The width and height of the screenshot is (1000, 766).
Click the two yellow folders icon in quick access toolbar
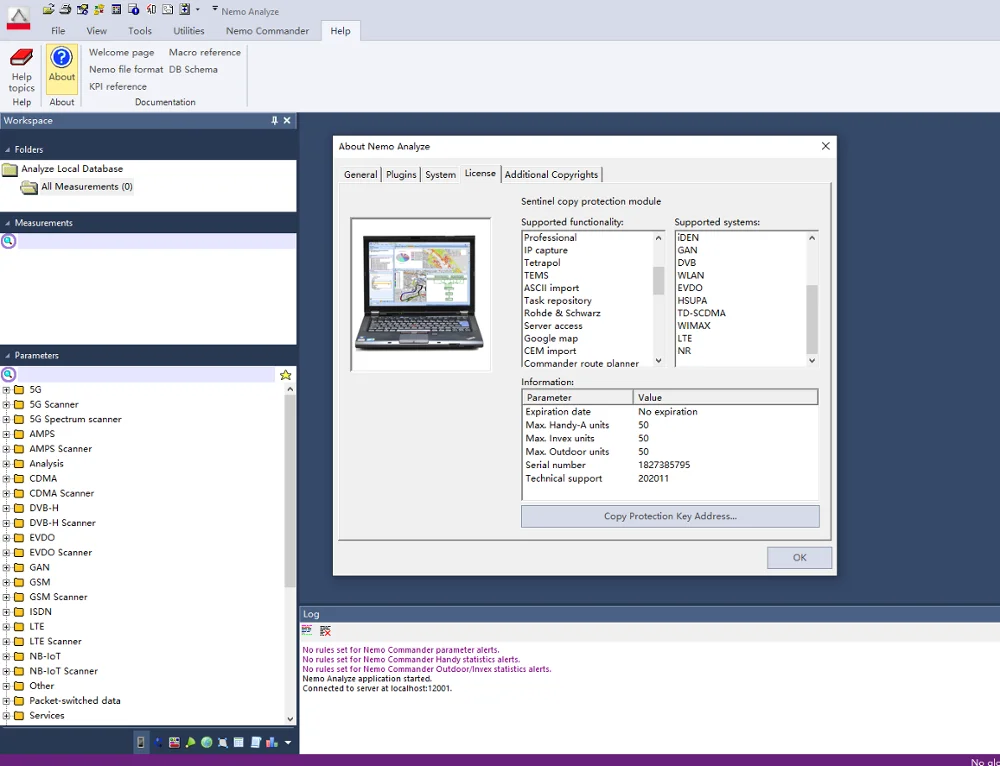(x=99, y=10)
